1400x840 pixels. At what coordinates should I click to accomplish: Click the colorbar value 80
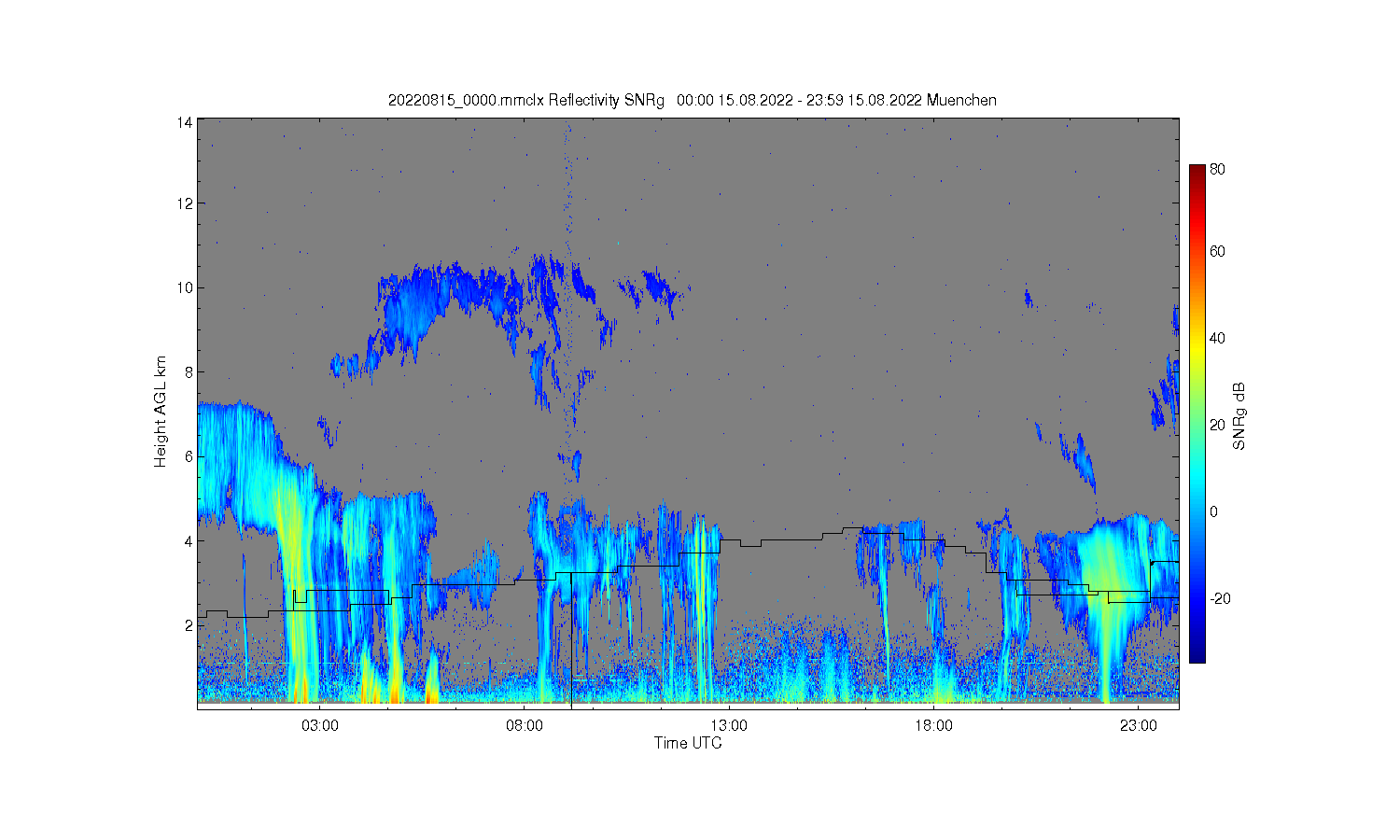(1217, 170)
